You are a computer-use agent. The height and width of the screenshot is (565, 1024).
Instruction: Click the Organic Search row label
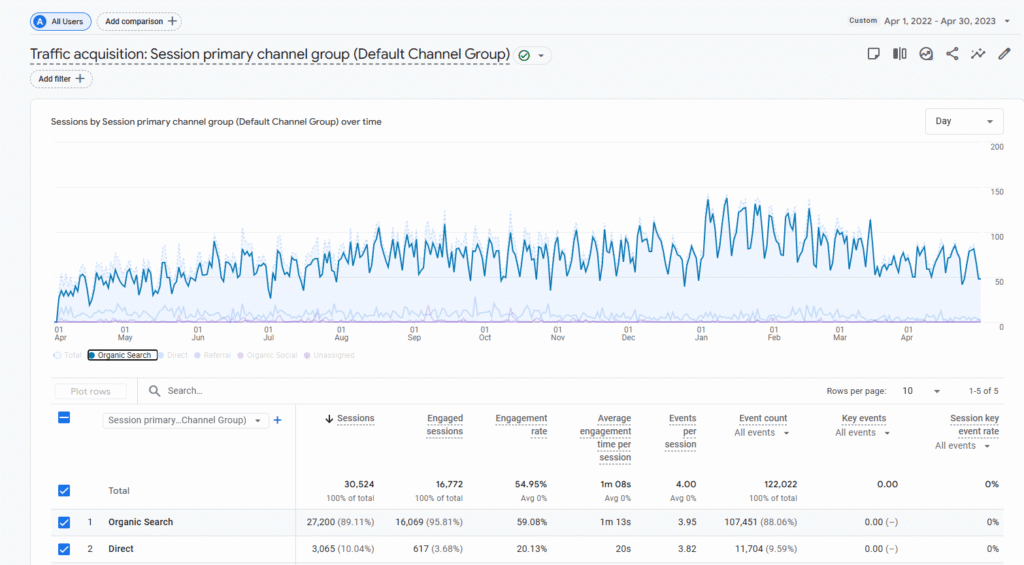[x=140, y=522]
